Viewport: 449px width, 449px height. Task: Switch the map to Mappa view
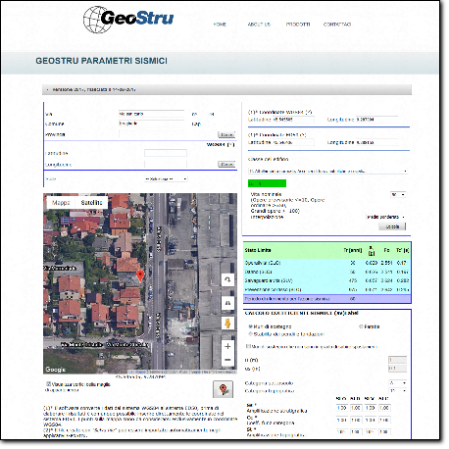(x=61, y=203)
